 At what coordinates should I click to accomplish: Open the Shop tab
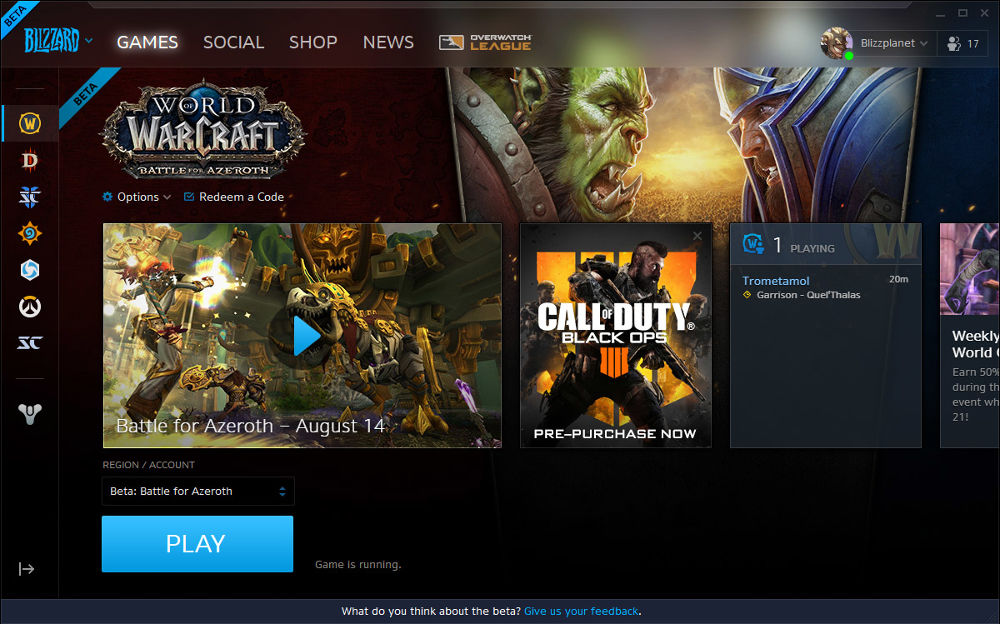[313, 42]
